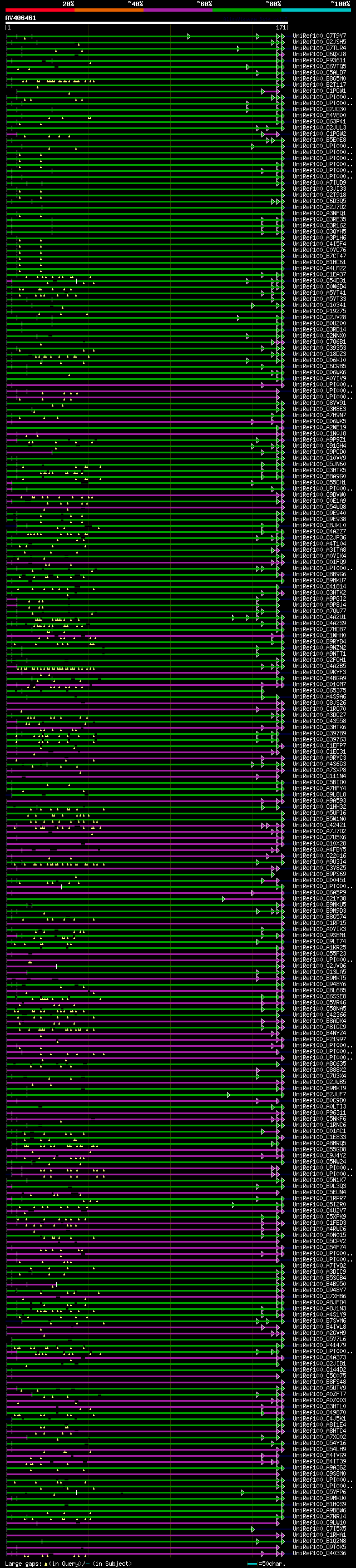Select hit label UniRef100_Q63P41
The image size is (356, 1568).
319,122
